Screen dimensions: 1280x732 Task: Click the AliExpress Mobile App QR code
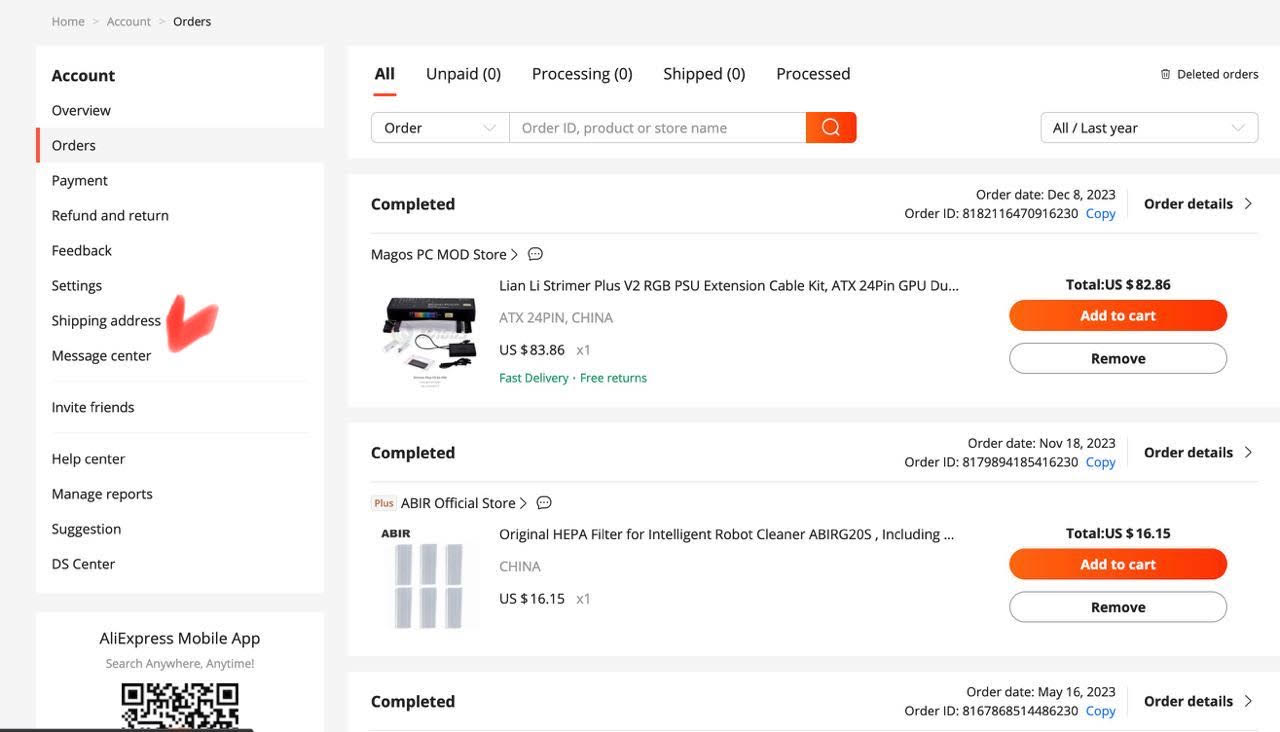(x=180, y=707)
